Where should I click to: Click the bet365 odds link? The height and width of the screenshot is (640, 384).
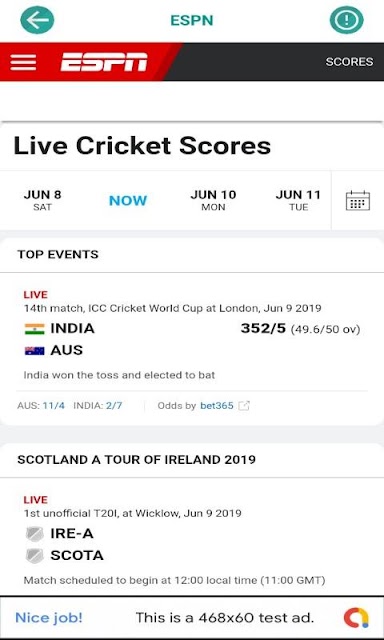217,406
